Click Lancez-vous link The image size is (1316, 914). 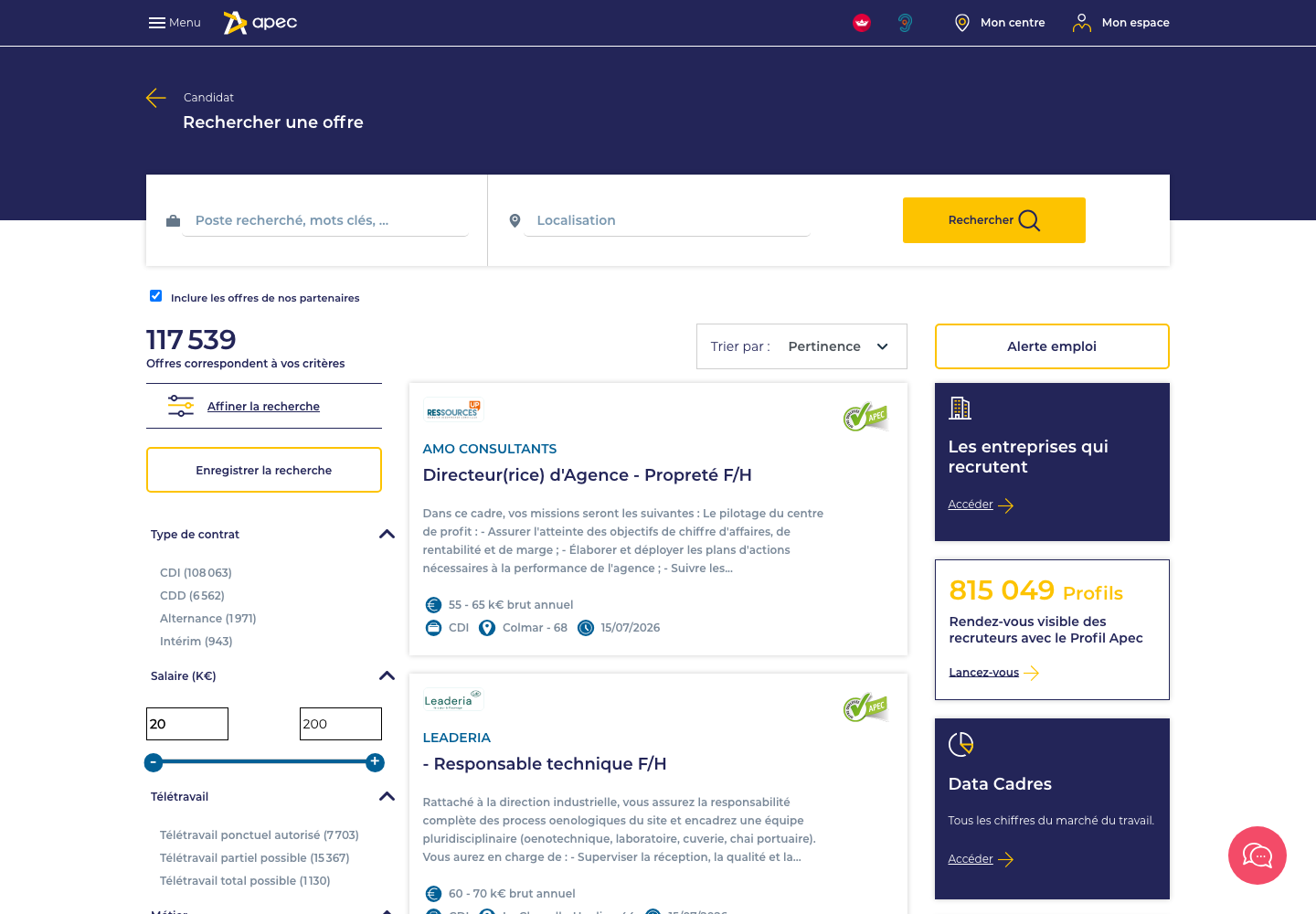983,673
